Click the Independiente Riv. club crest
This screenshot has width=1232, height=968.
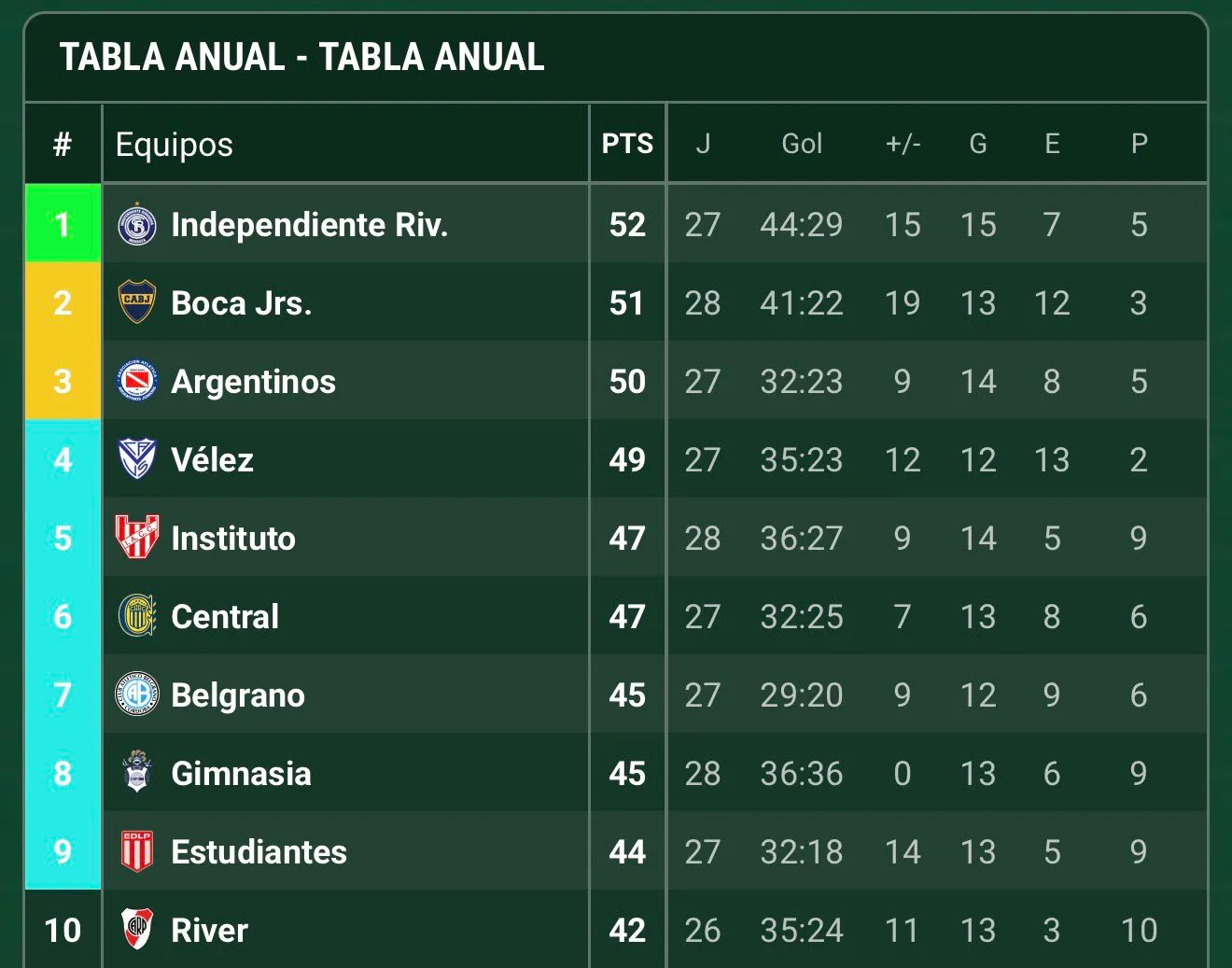(137, 224)
